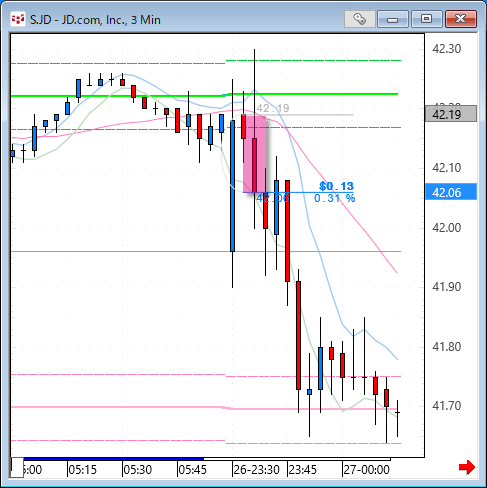487x488 pixels.
Task: Click the 05:15 time axis label
Action: tap(82, 470)
